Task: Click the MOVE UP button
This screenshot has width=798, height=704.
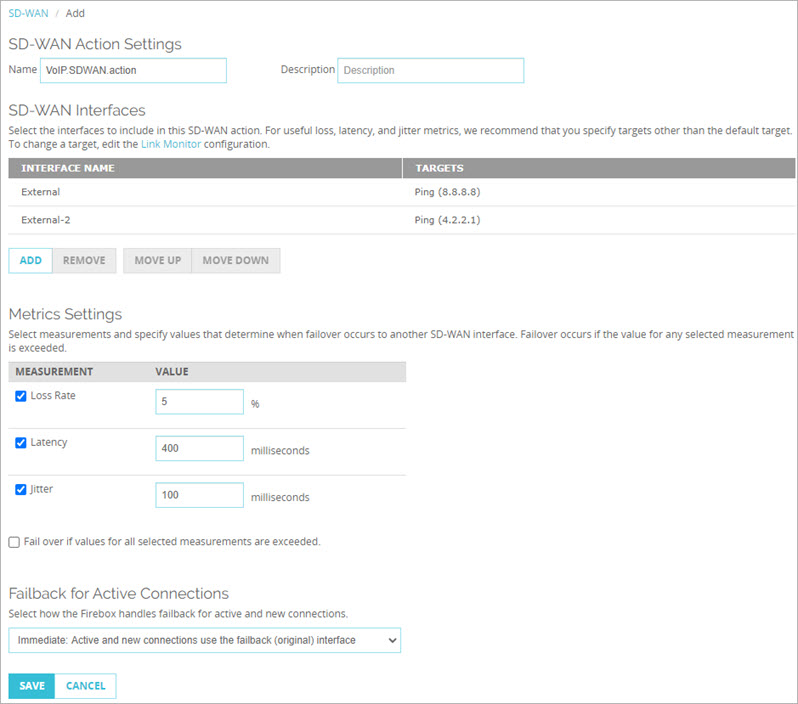Action: click(157, 261)
